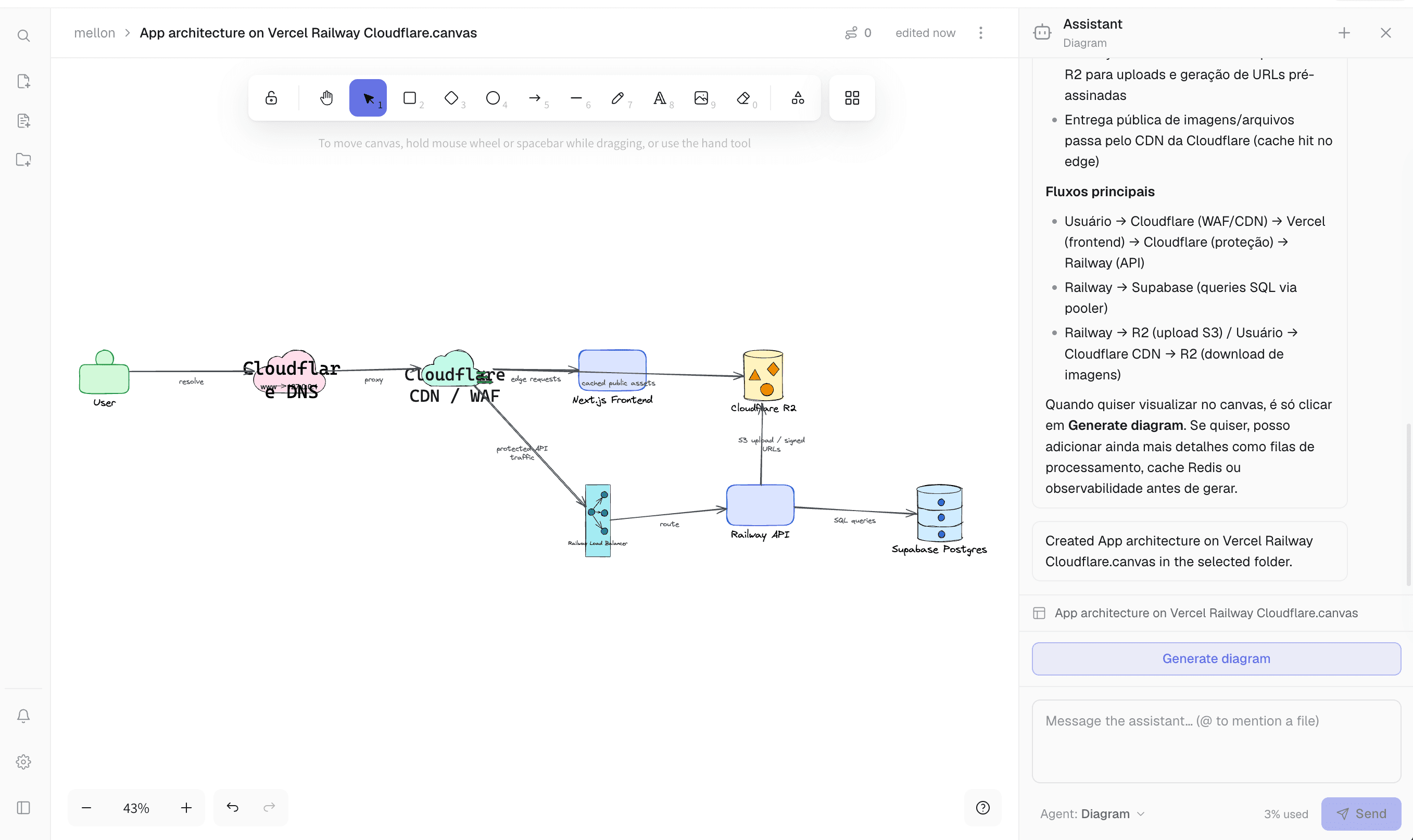Click the attached canvas file chip
Image resolution: width=1413 pixels, height=840 pixels.
coord(1206,613)
